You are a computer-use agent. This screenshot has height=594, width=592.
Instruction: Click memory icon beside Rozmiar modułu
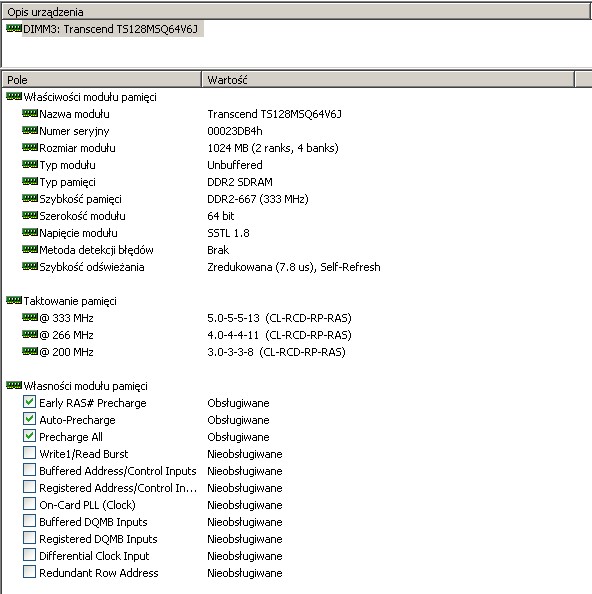point(30,148)
